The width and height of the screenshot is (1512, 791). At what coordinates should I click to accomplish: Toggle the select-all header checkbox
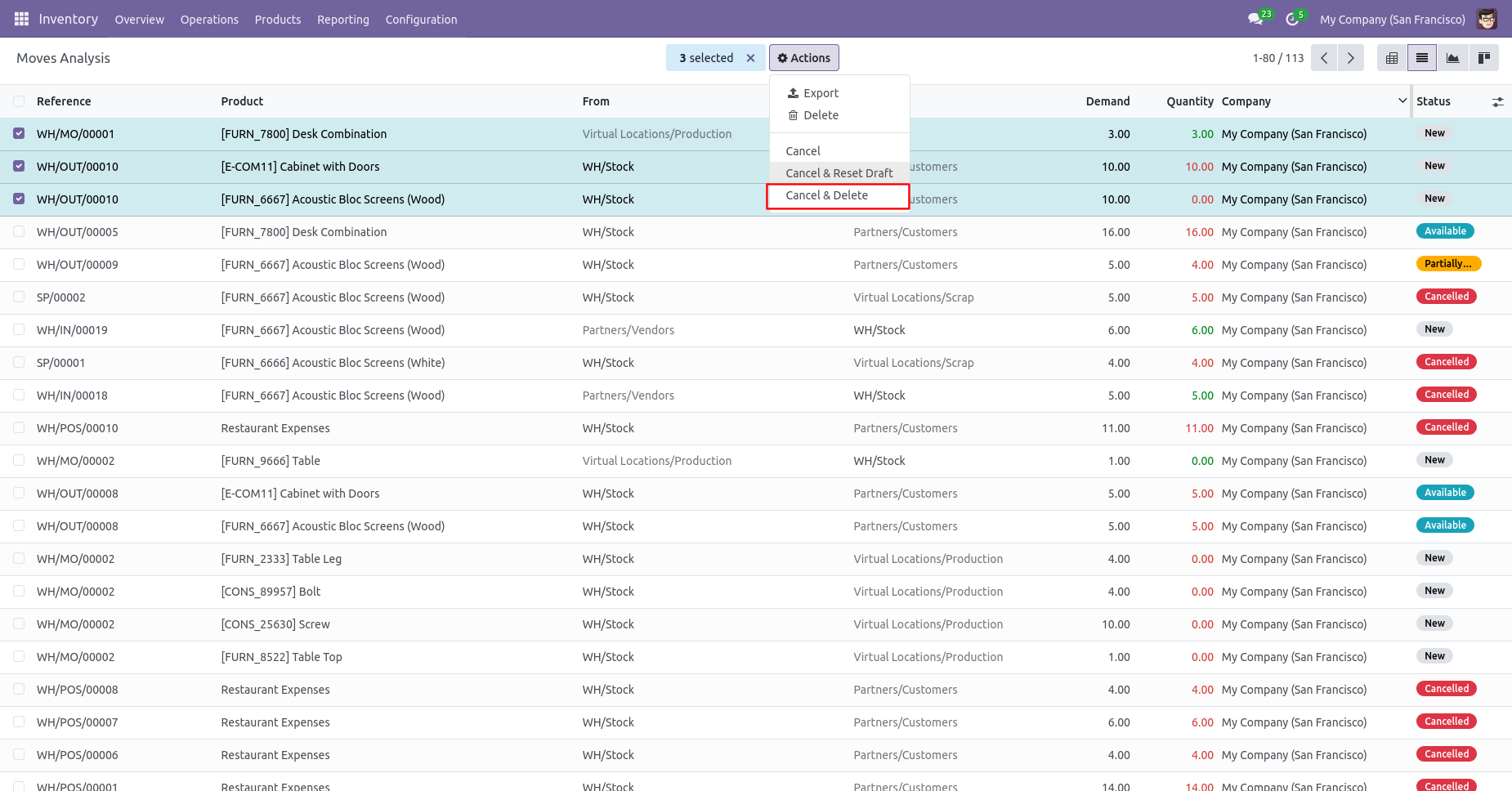pos(19,101)
